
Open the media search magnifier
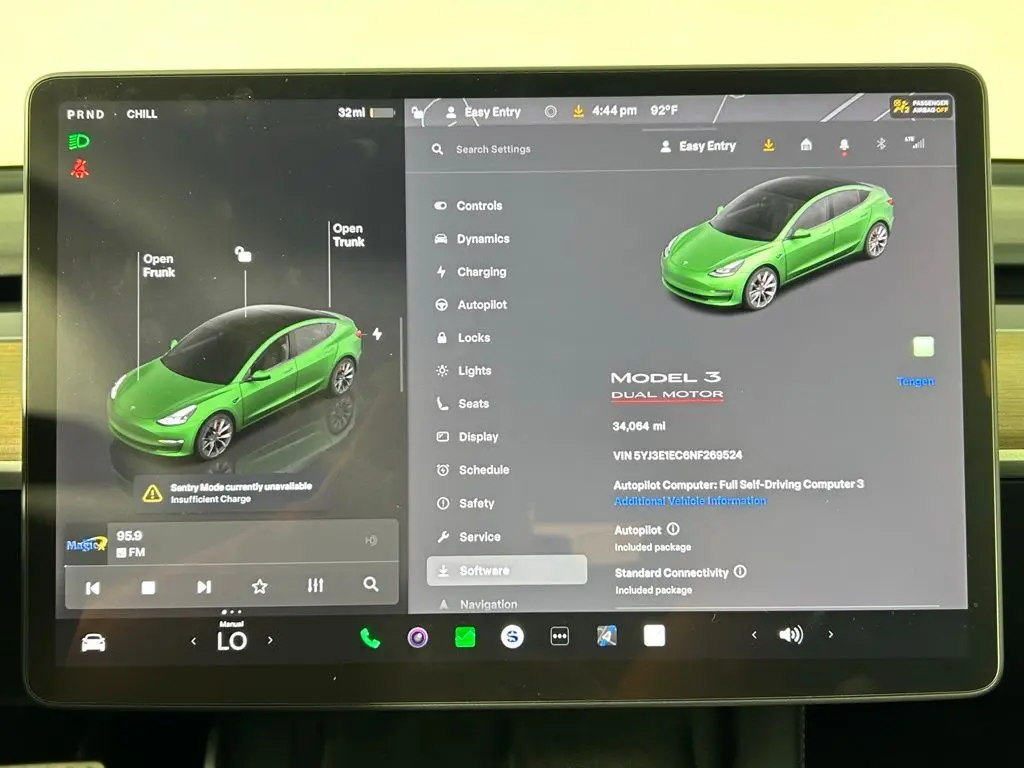point(370,584)
